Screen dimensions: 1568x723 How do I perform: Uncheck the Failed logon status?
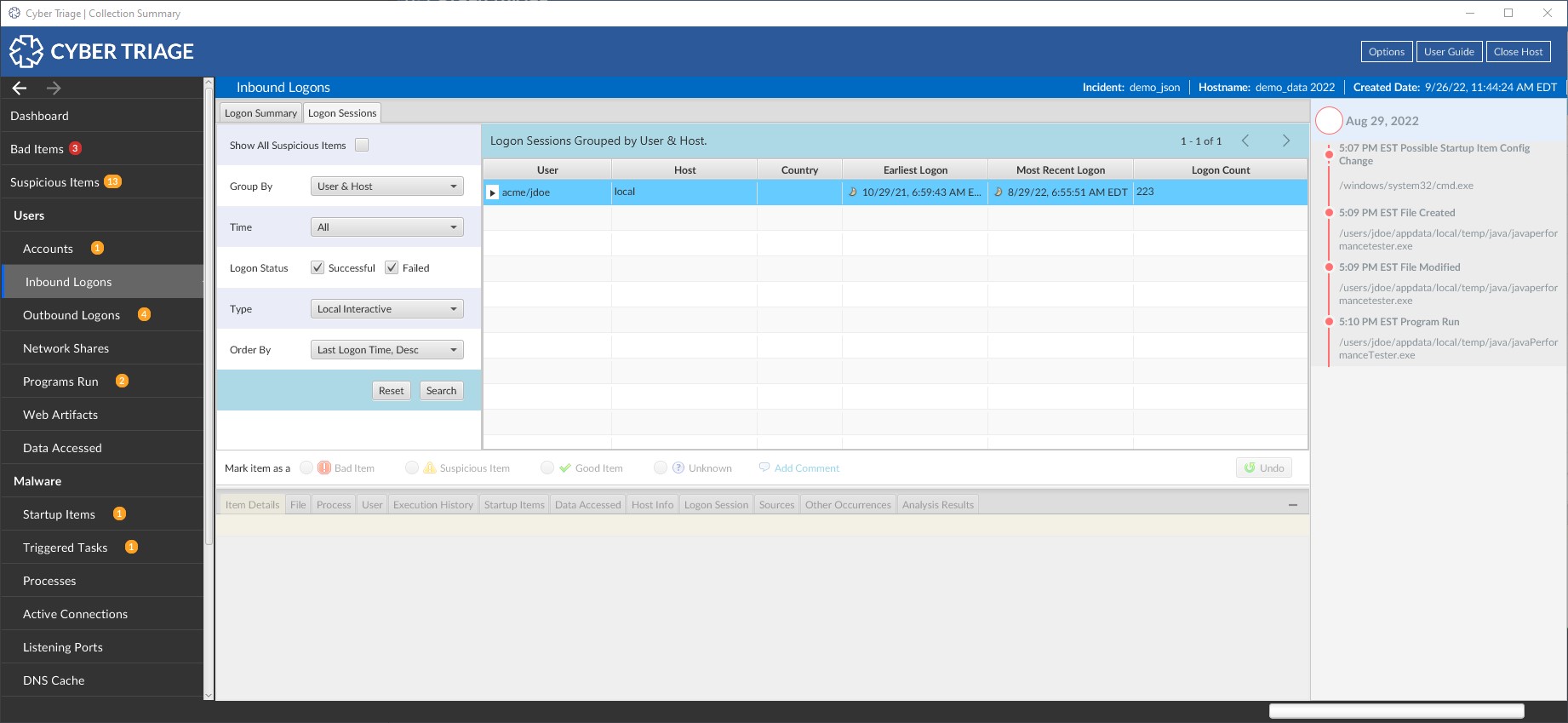392,267
